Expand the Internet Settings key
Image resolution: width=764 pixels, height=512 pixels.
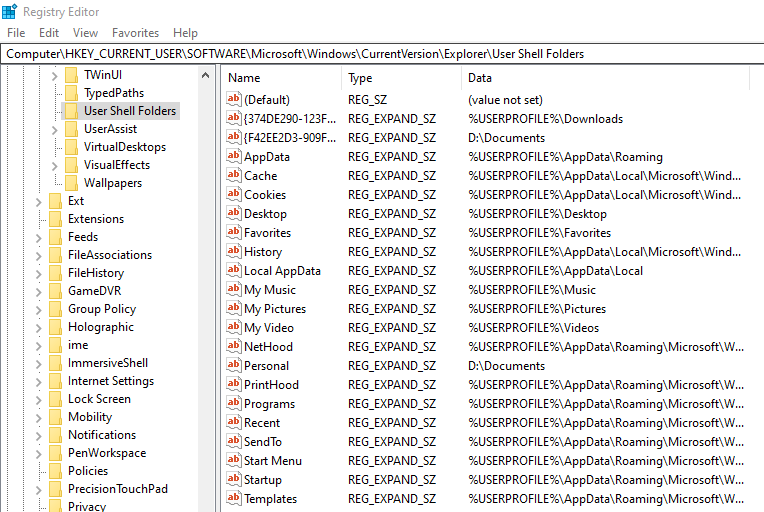[x=38, y=382]
